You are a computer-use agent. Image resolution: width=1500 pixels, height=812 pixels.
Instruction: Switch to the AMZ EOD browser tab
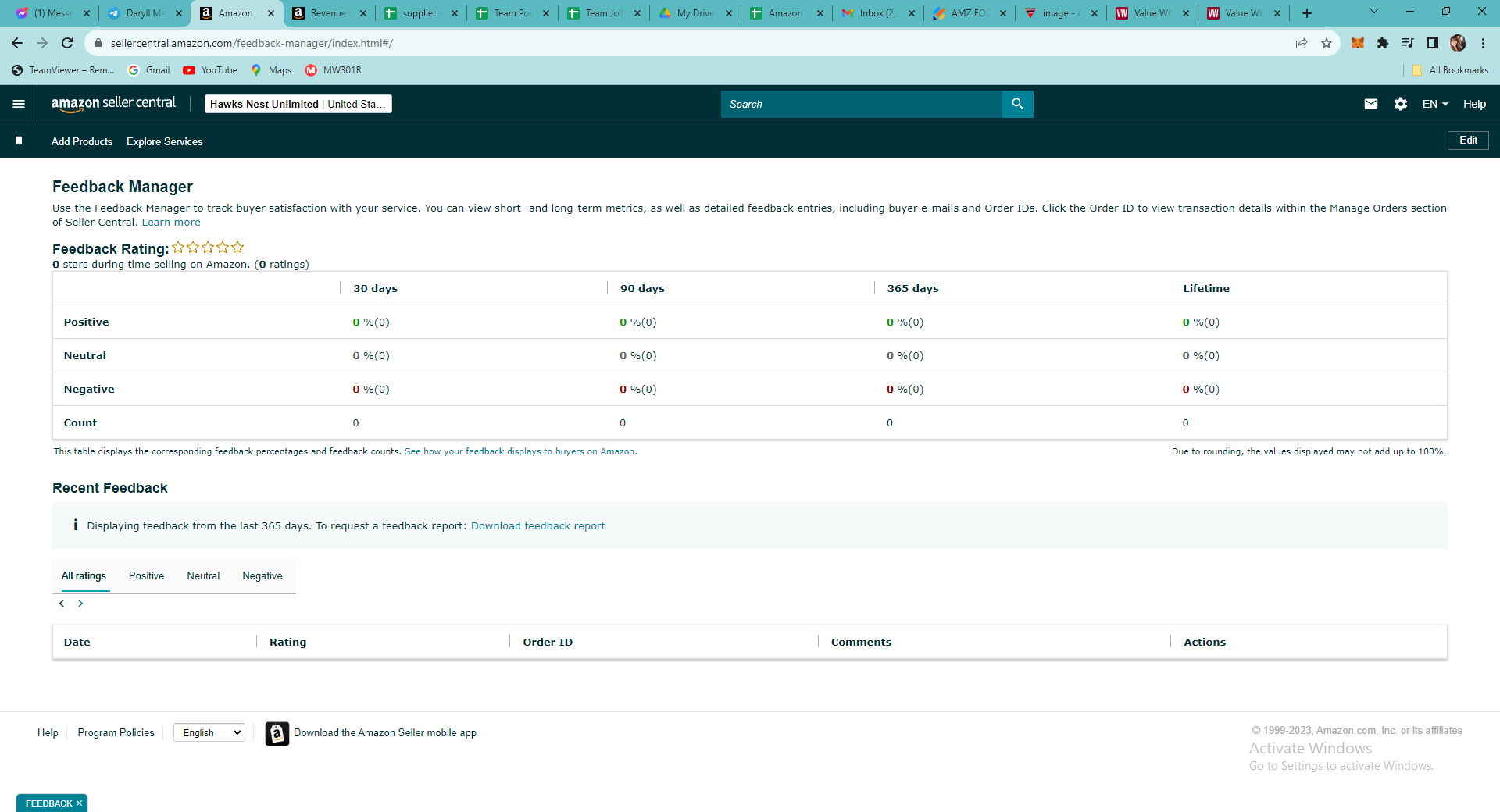[970, 13]
